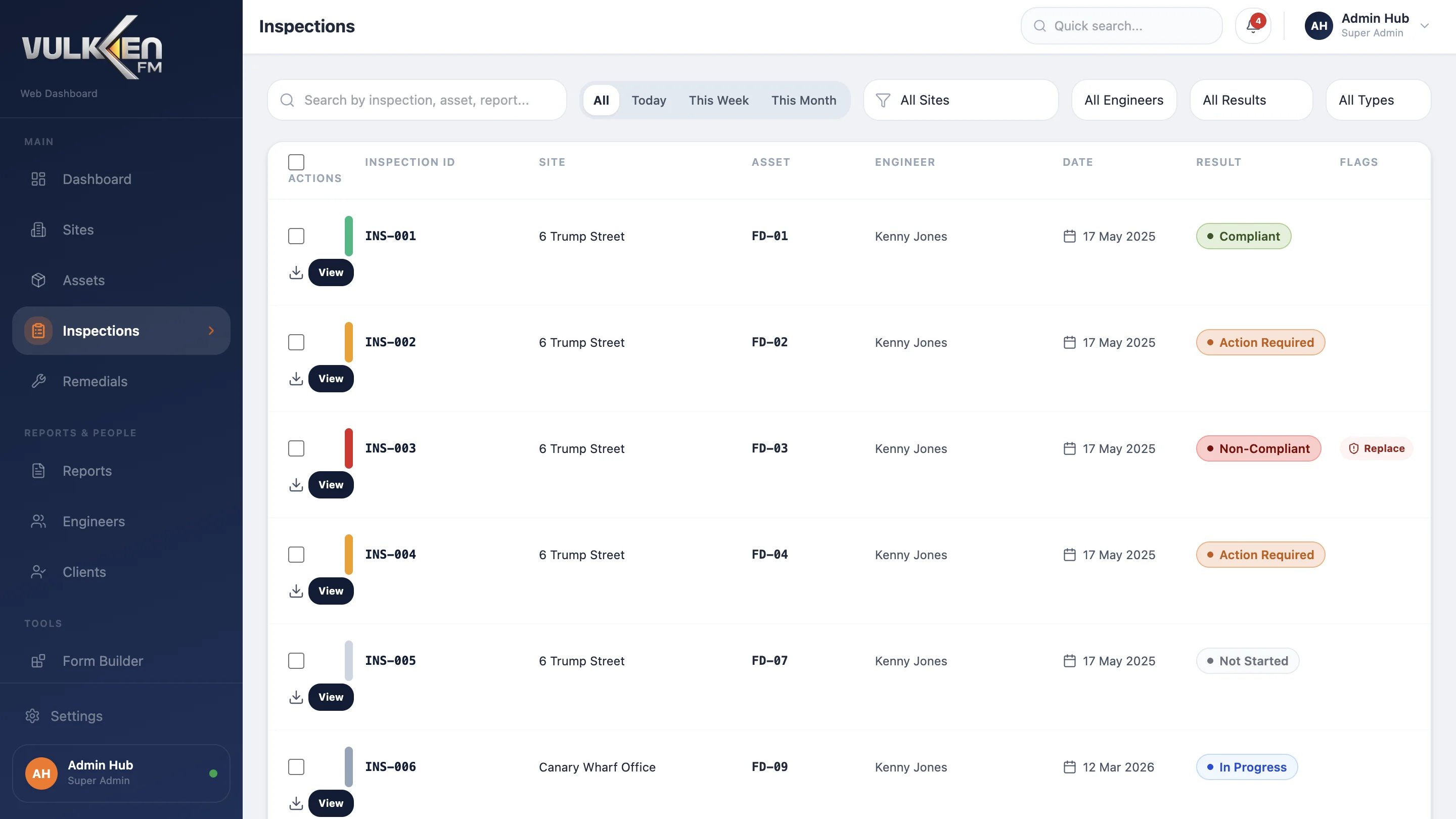The image size is (1456, 819).
Task: Open Remedials from the sidebar
Action: tap(95, 381)
